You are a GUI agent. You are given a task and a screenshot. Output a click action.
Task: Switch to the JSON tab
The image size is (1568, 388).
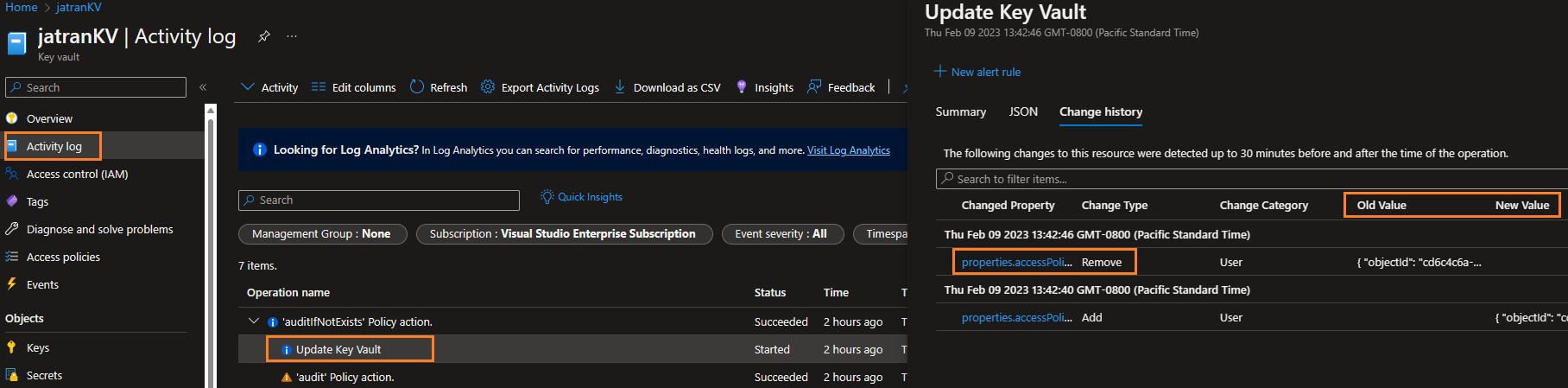coord(1023,111)
